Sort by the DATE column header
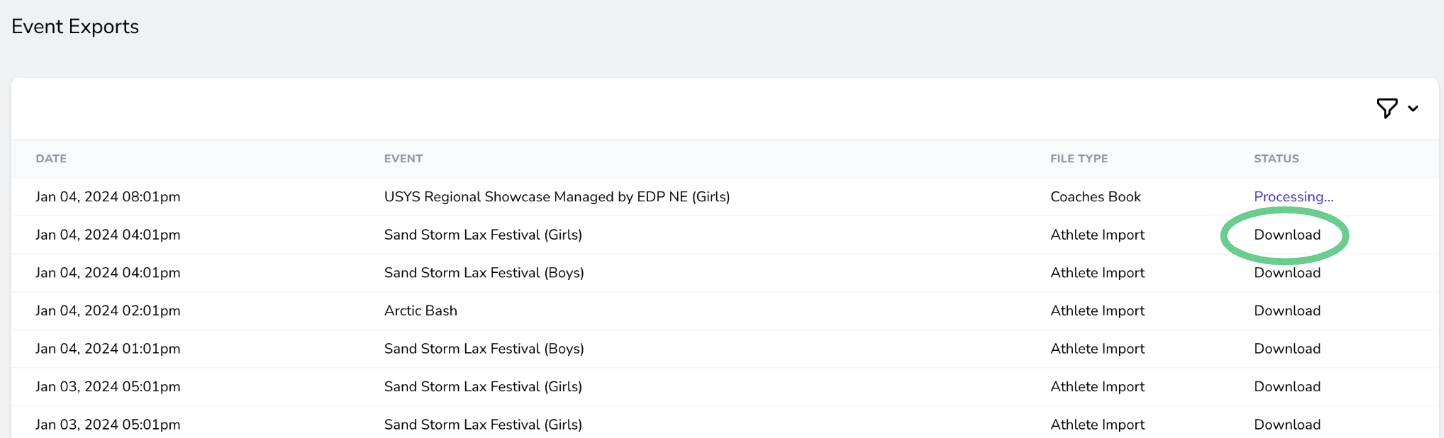This screenshot has width=1444, height=438. click(51, 159)
